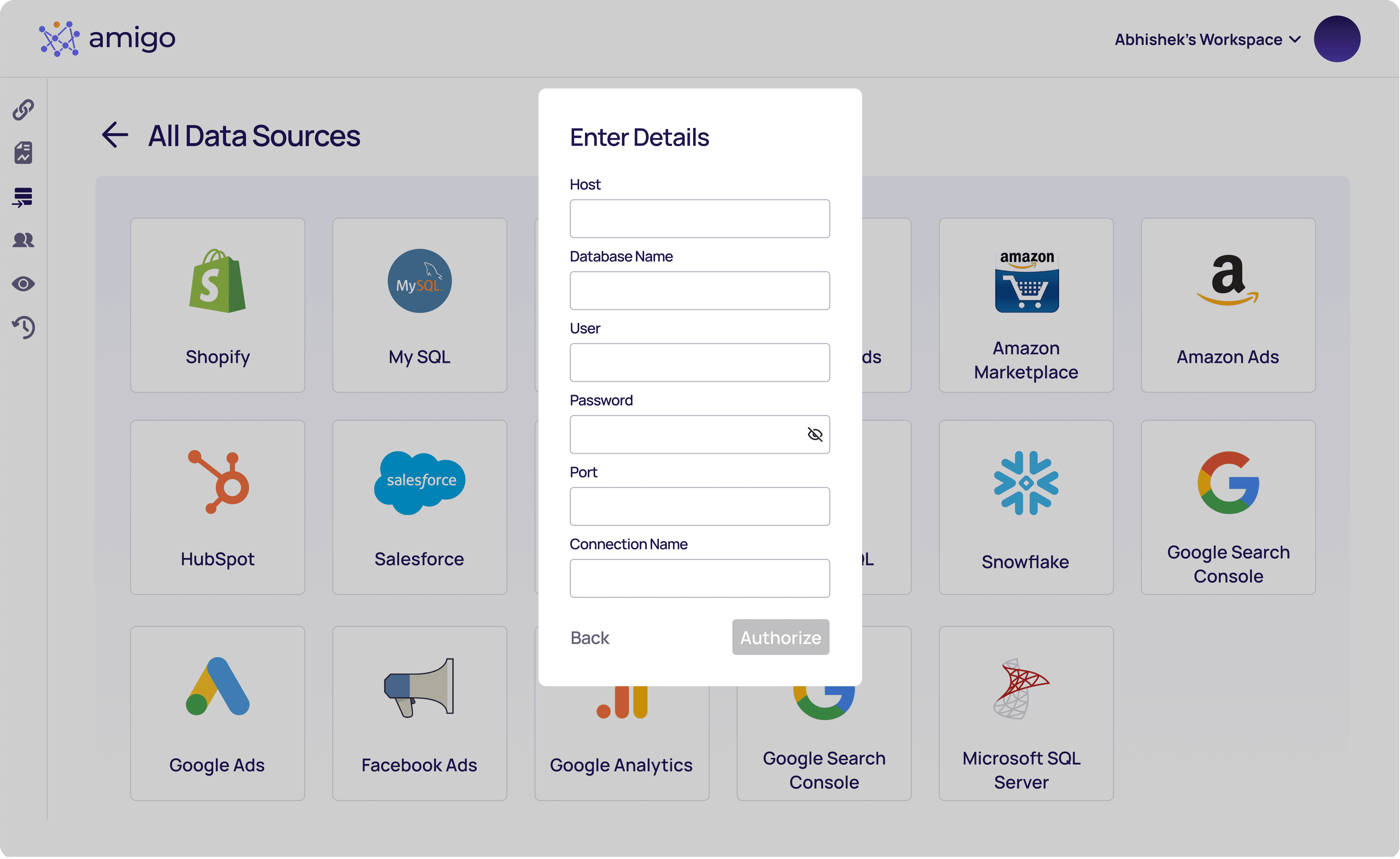Select the Google Ads data source

tap(218, 714)
